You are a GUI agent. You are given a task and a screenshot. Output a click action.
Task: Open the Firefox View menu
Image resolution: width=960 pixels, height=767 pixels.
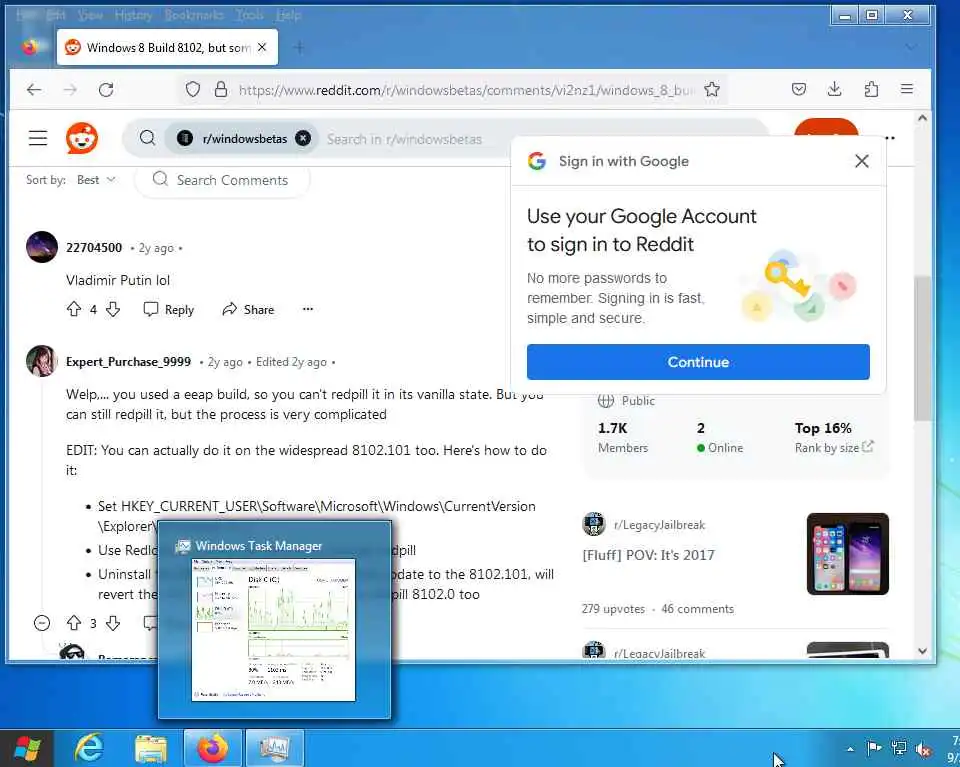(91, 15)
